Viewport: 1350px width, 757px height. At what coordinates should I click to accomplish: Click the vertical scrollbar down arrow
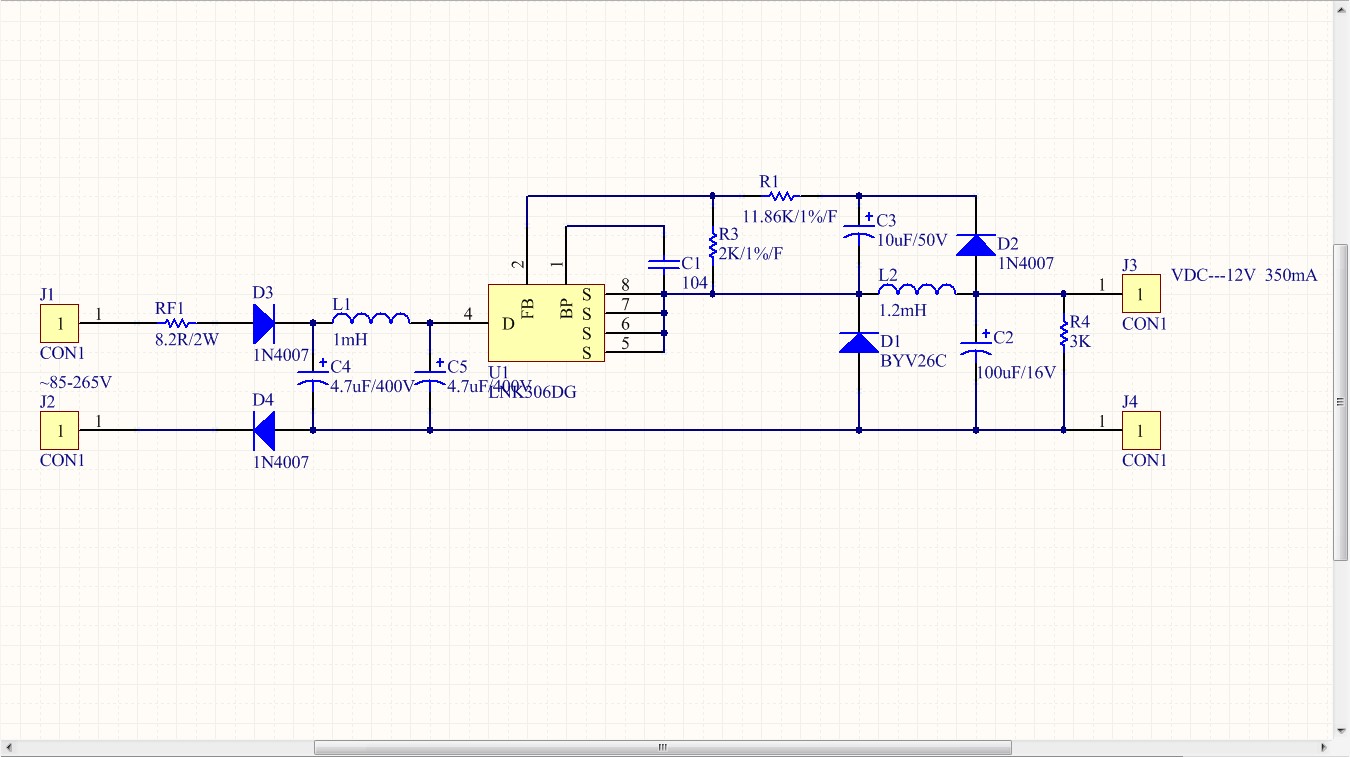pos(1342,732)
